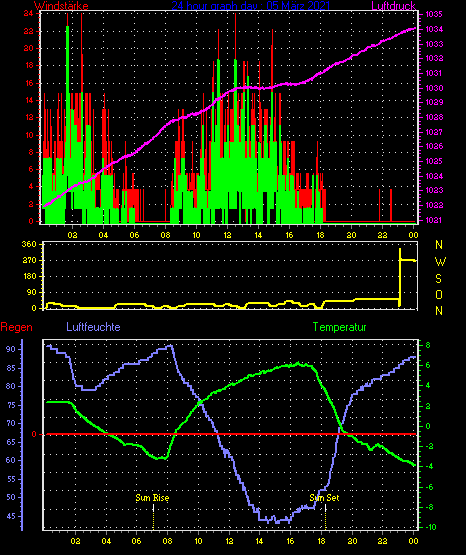Viewport: 466px width, 555px height.
Task: Click the red 0 rain axis value
Action: pos(34,434)
